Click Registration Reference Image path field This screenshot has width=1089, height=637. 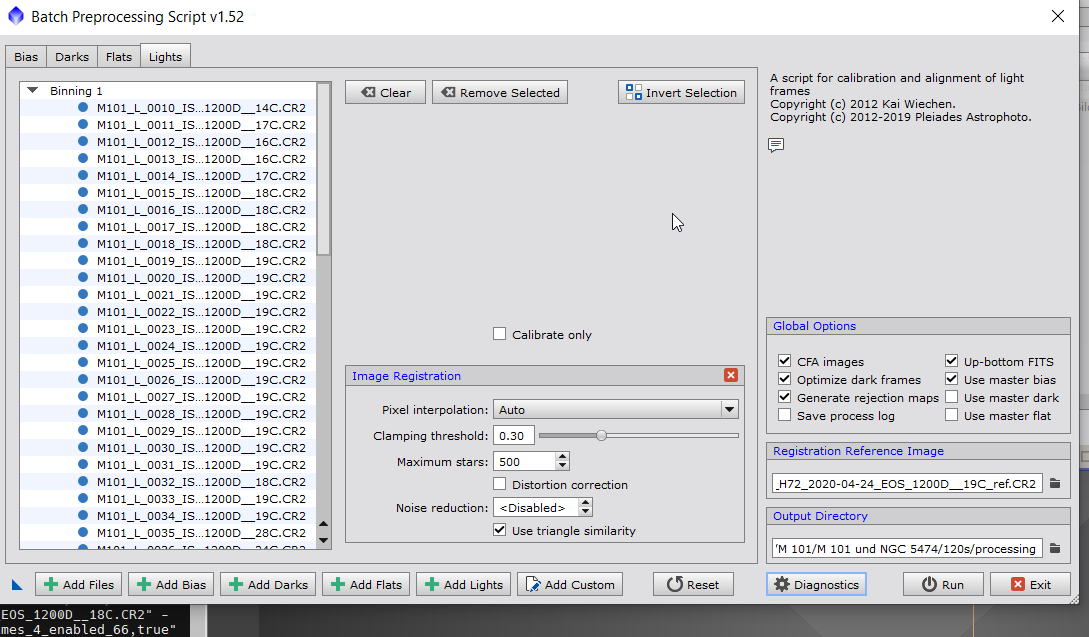point(907,483)
